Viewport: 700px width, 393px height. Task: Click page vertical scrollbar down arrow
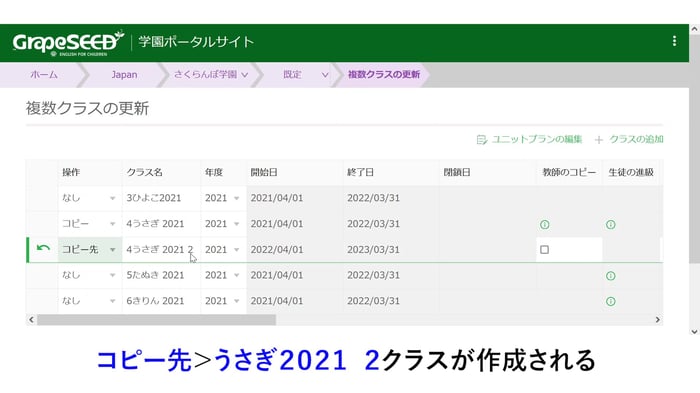[694, 332]
